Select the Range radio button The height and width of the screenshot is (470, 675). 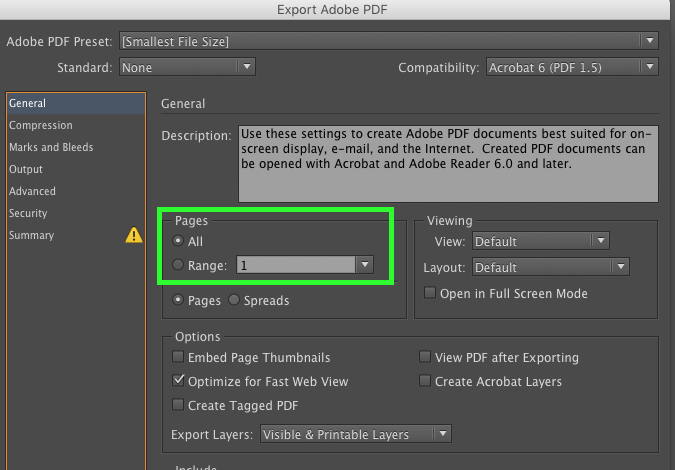tap(178, 266)
